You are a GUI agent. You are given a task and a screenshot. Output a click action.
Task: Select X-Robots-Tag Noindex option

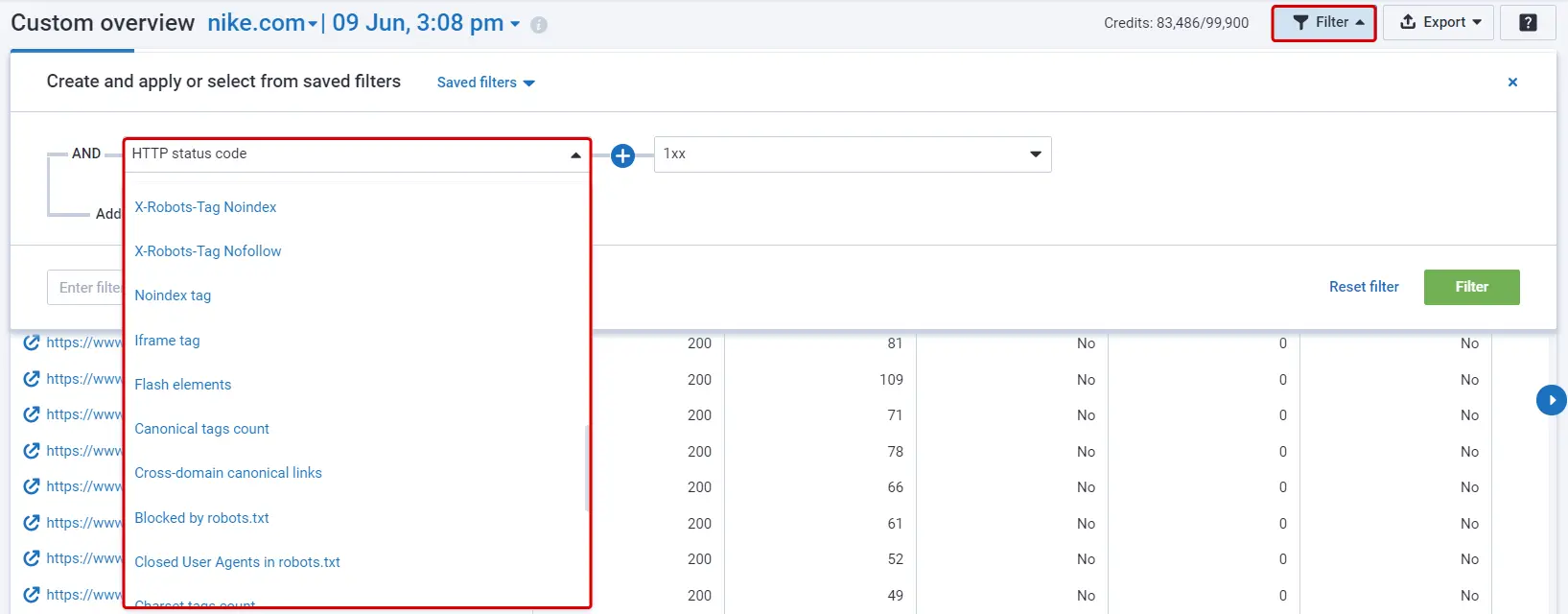click(x=205, y=207)
